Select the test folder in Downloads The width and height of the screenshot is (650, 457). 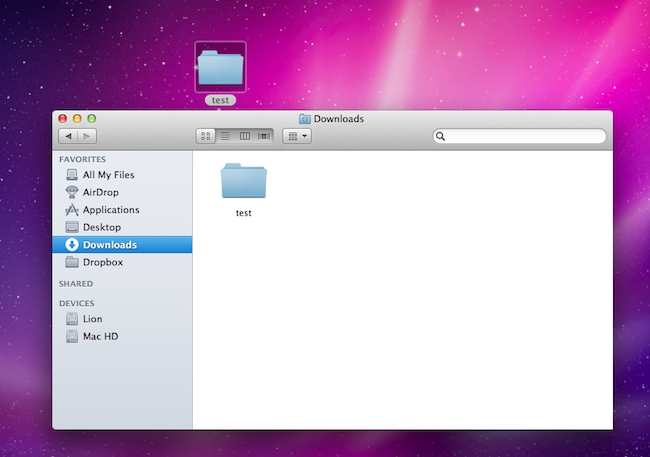(243, 184)
